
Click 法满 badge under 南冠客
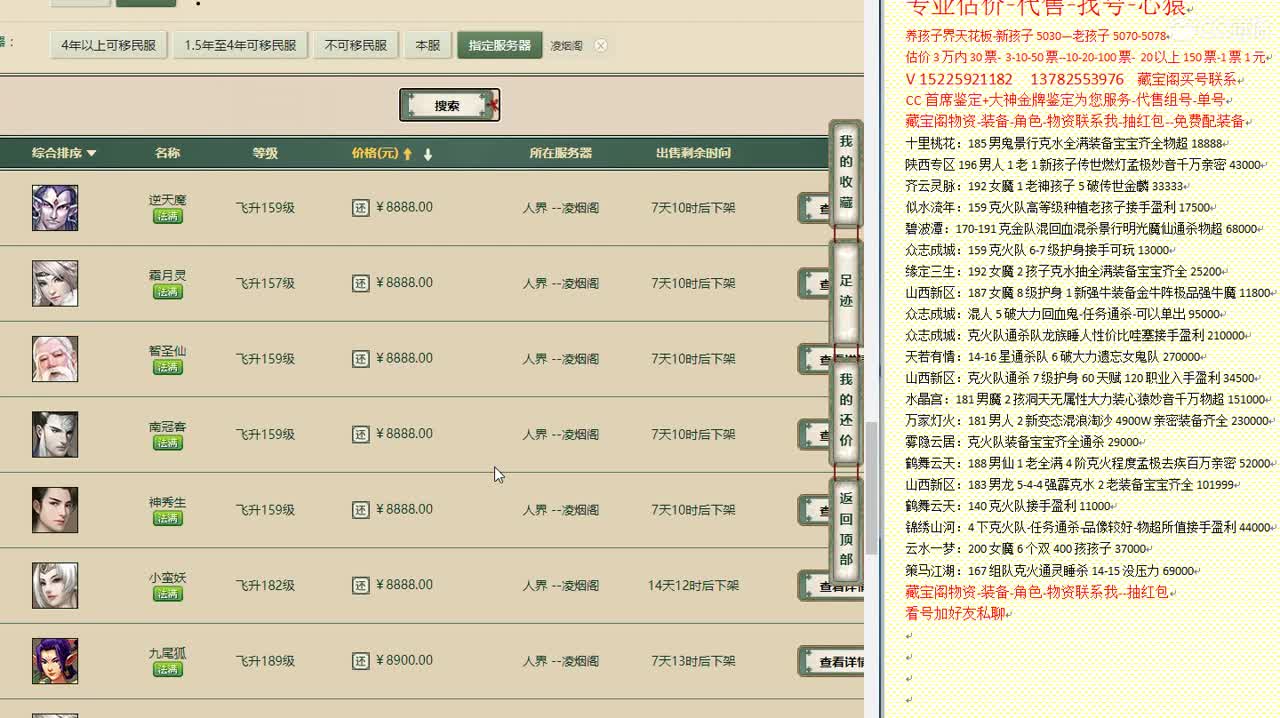click(168, 443)
